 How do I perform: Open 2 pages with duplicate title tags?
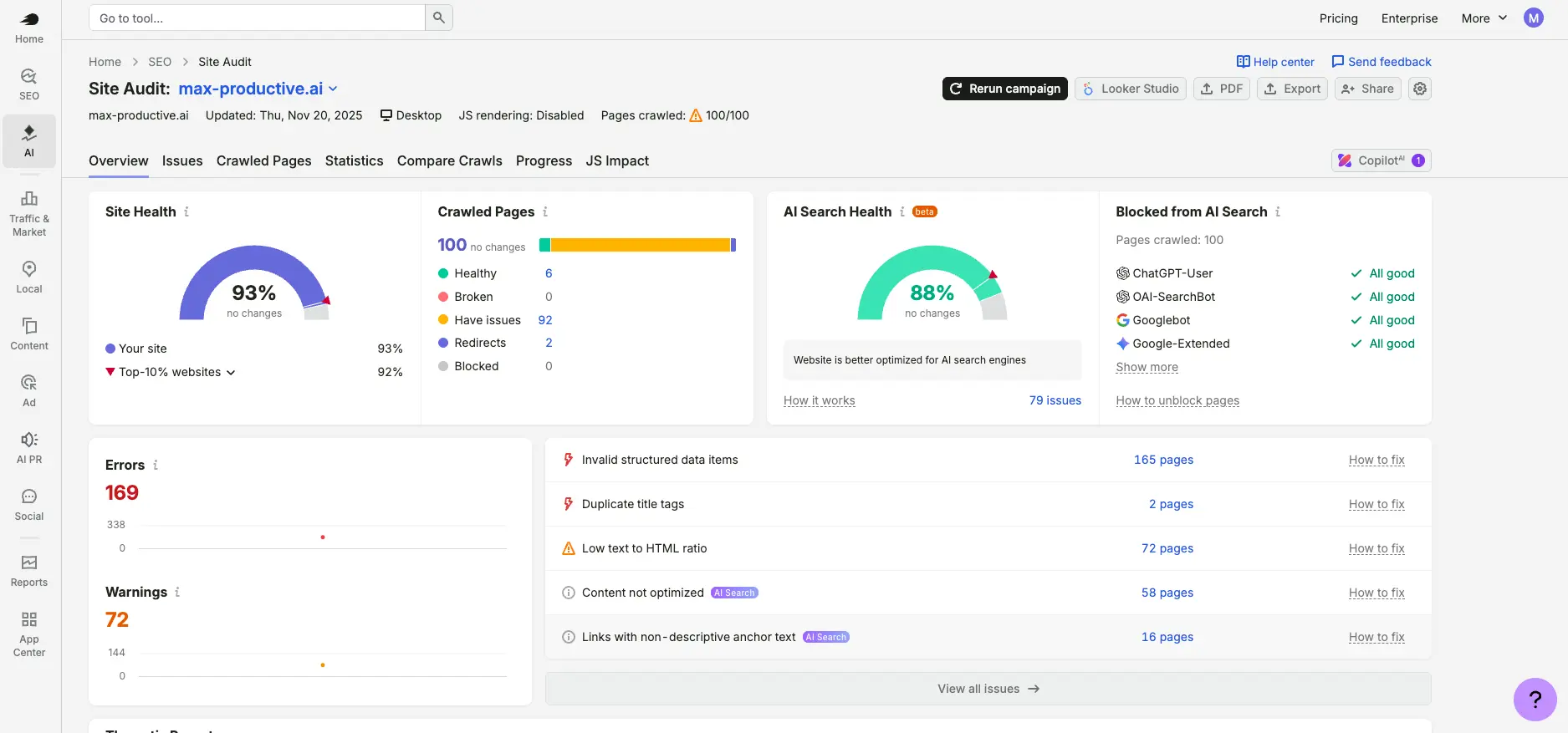pyautogui.click(x=1171, y=504)
